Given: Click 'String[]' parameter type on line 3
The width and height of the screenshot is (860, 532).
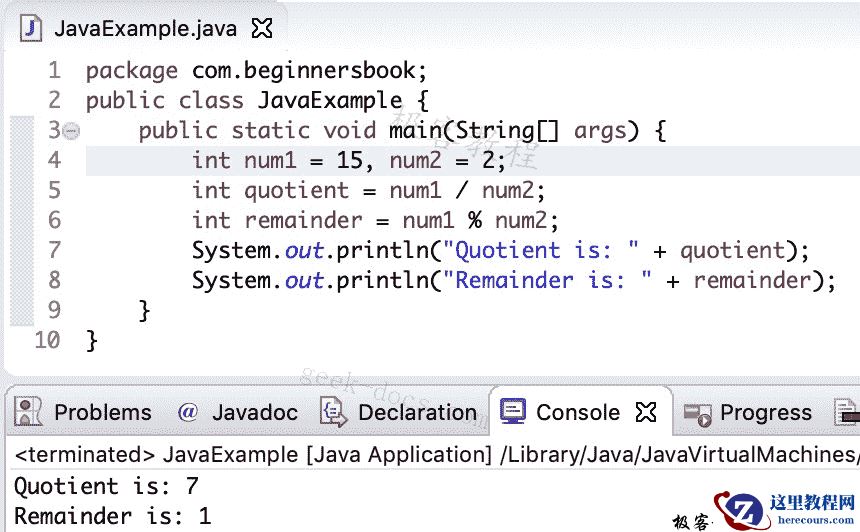Looking at the screenshot, I should 507,131.
